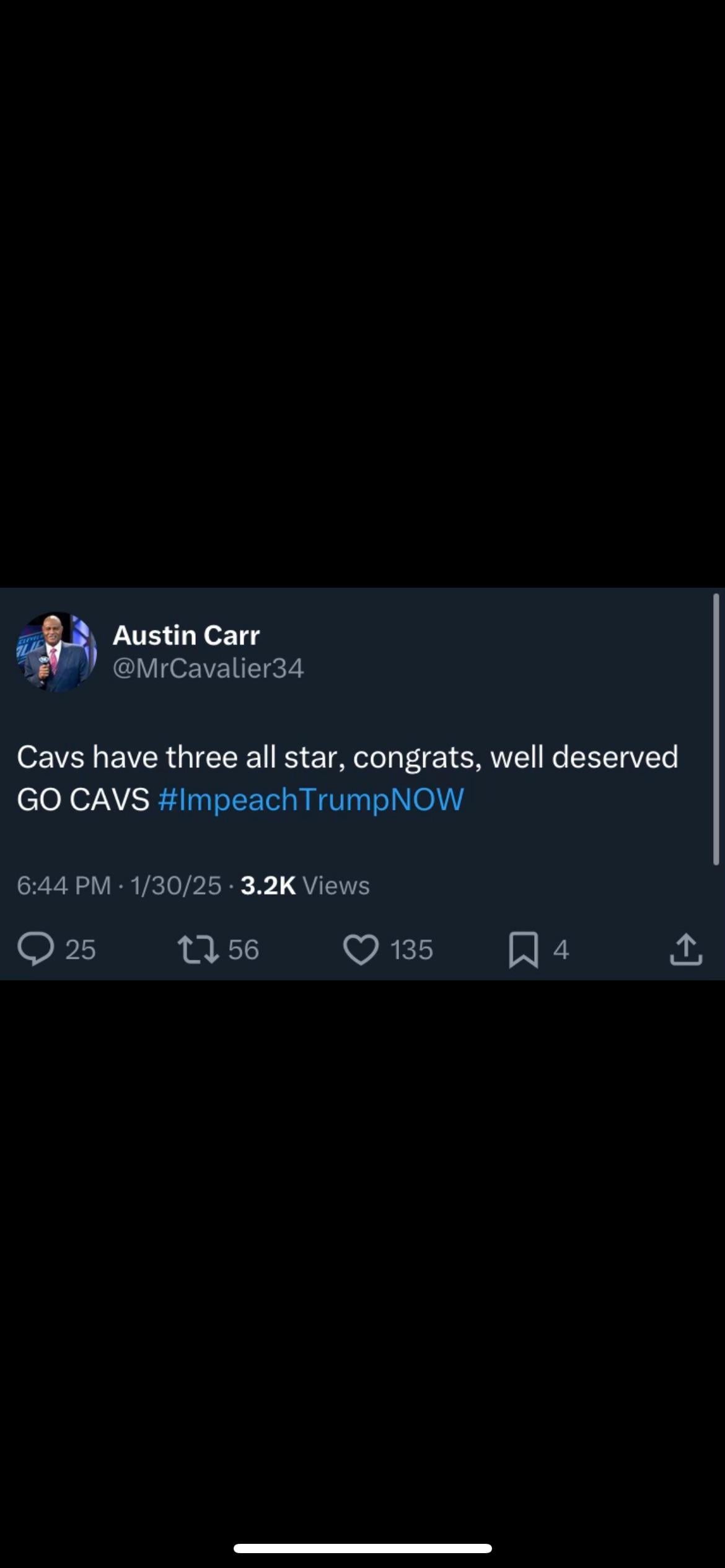The height and width of the screenshot is (1568, 725).
Task: Tap the reply speech bubble icon
Action: click(36, 949)
